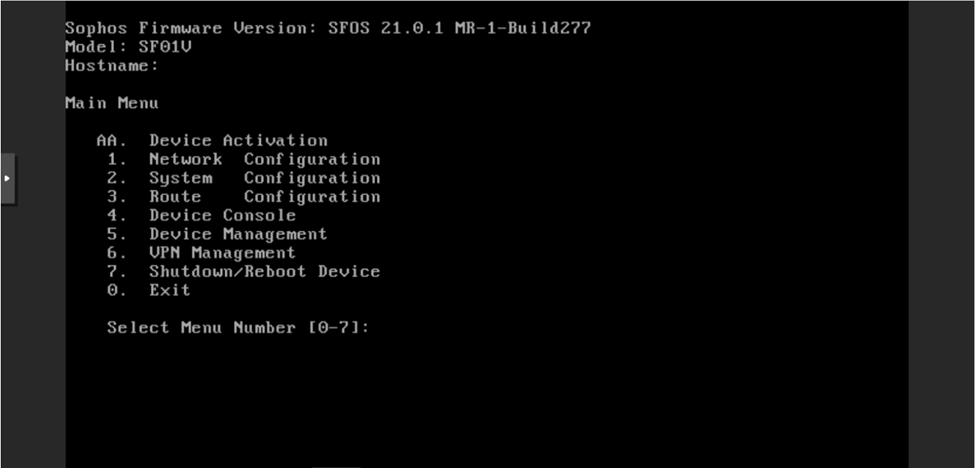Choose the Shutdown/Reboot Device entry
Screen dimensions: 975x468
[264, 271]
